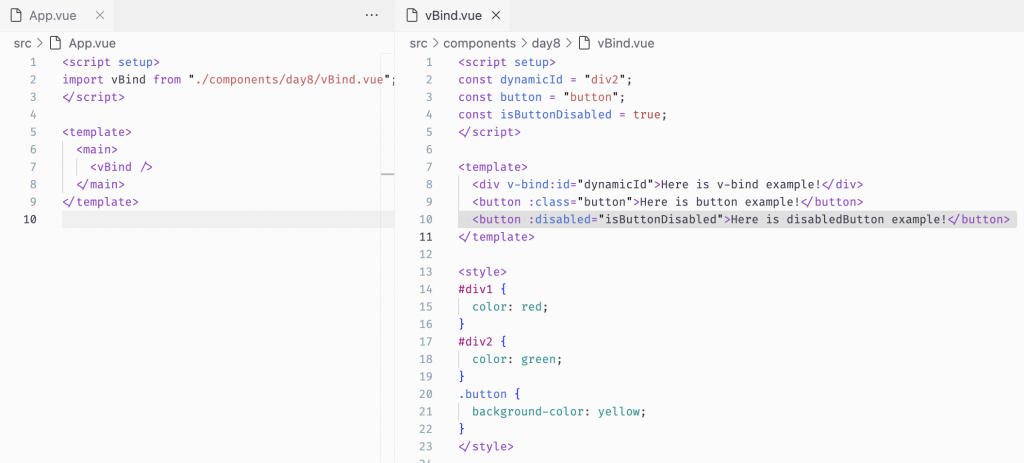Screen dimensions: 1024x463
Task: Click line number 5 in App.vue gutter
Action: tap(33, 132)
